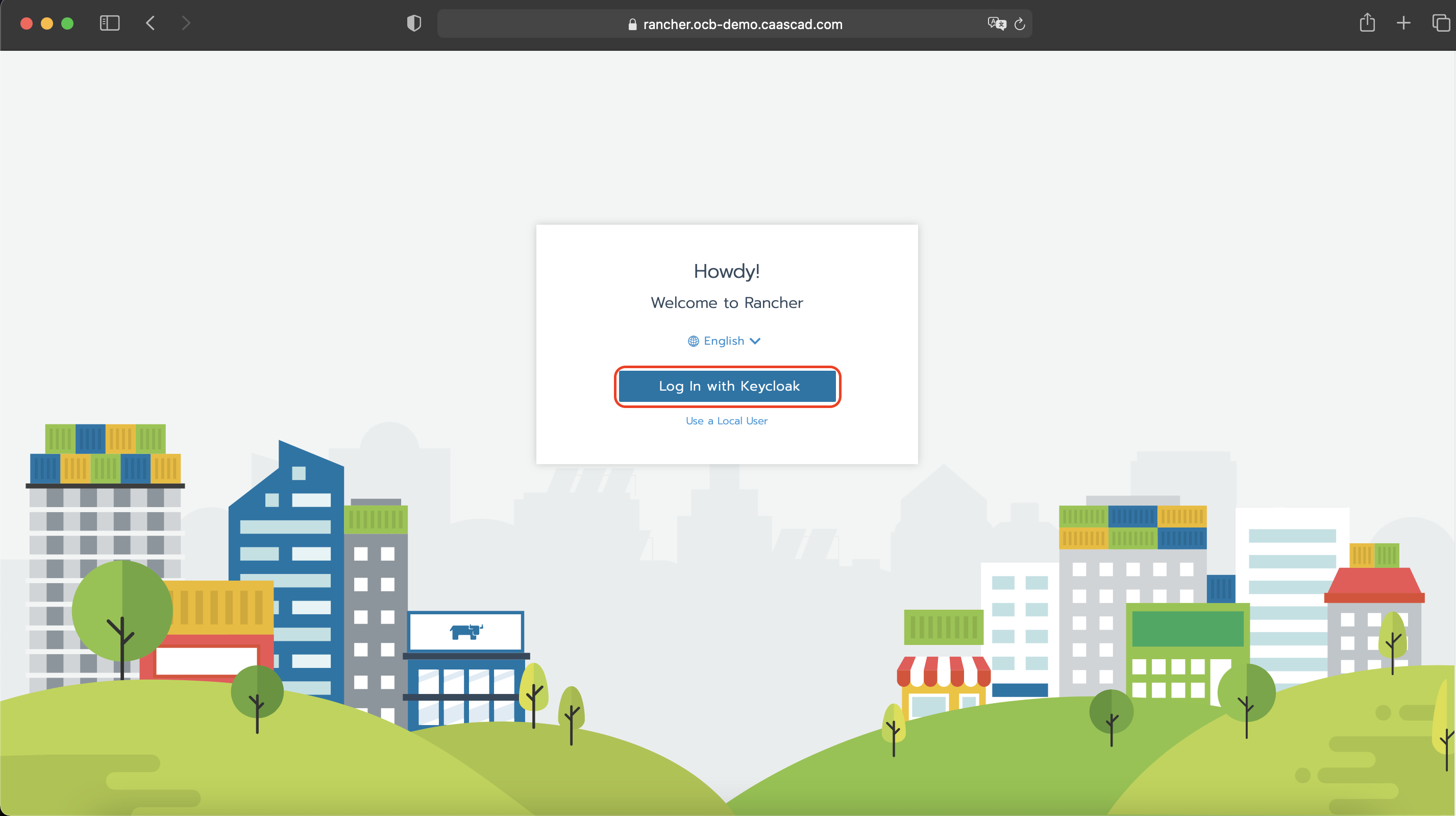Viewport: 1456px width, 816px height.
Task: Open a new tab with plus icon
Action: [x=1403, y=23]
